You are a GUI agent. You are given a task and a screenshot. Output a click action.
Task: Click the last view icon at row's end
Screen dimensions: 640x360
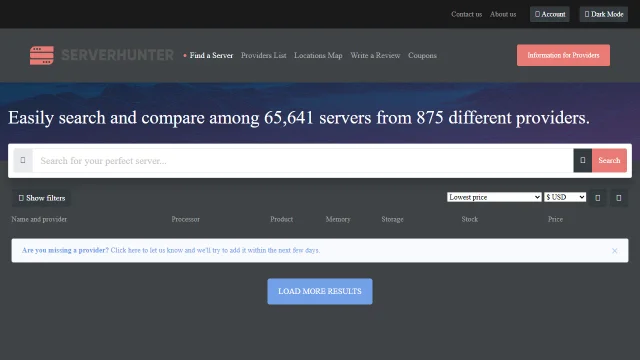(x=618, y=198)
